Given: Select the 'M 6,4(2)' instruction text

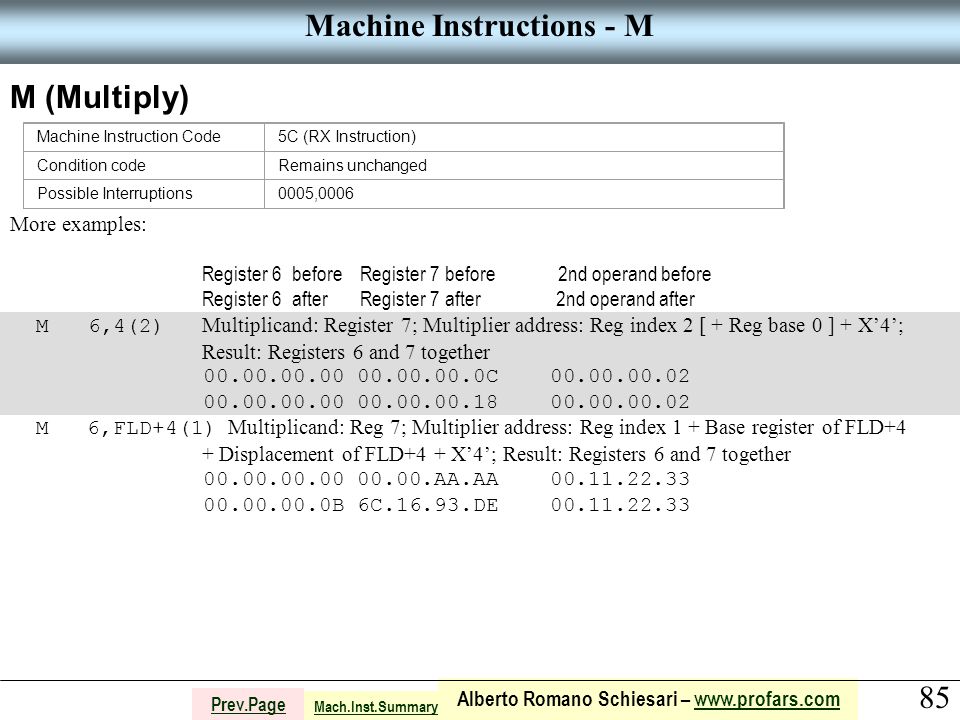Looking at the screenshot, I should [x=98, y=326].
